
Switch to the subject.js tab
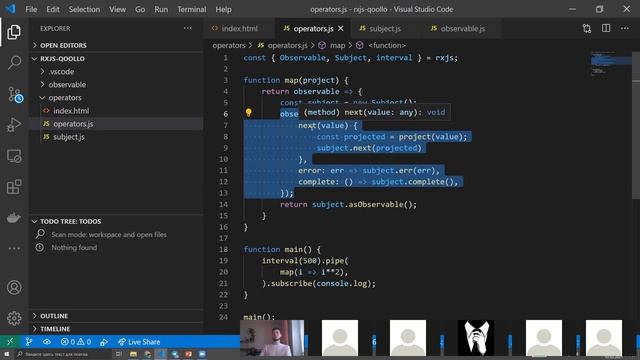coord(384,28)
